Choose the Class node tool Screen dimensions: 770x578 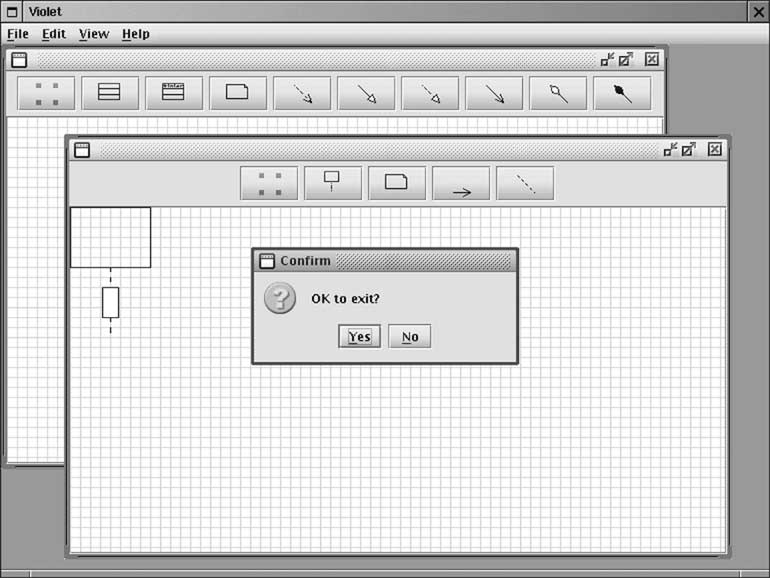[110, 93]
